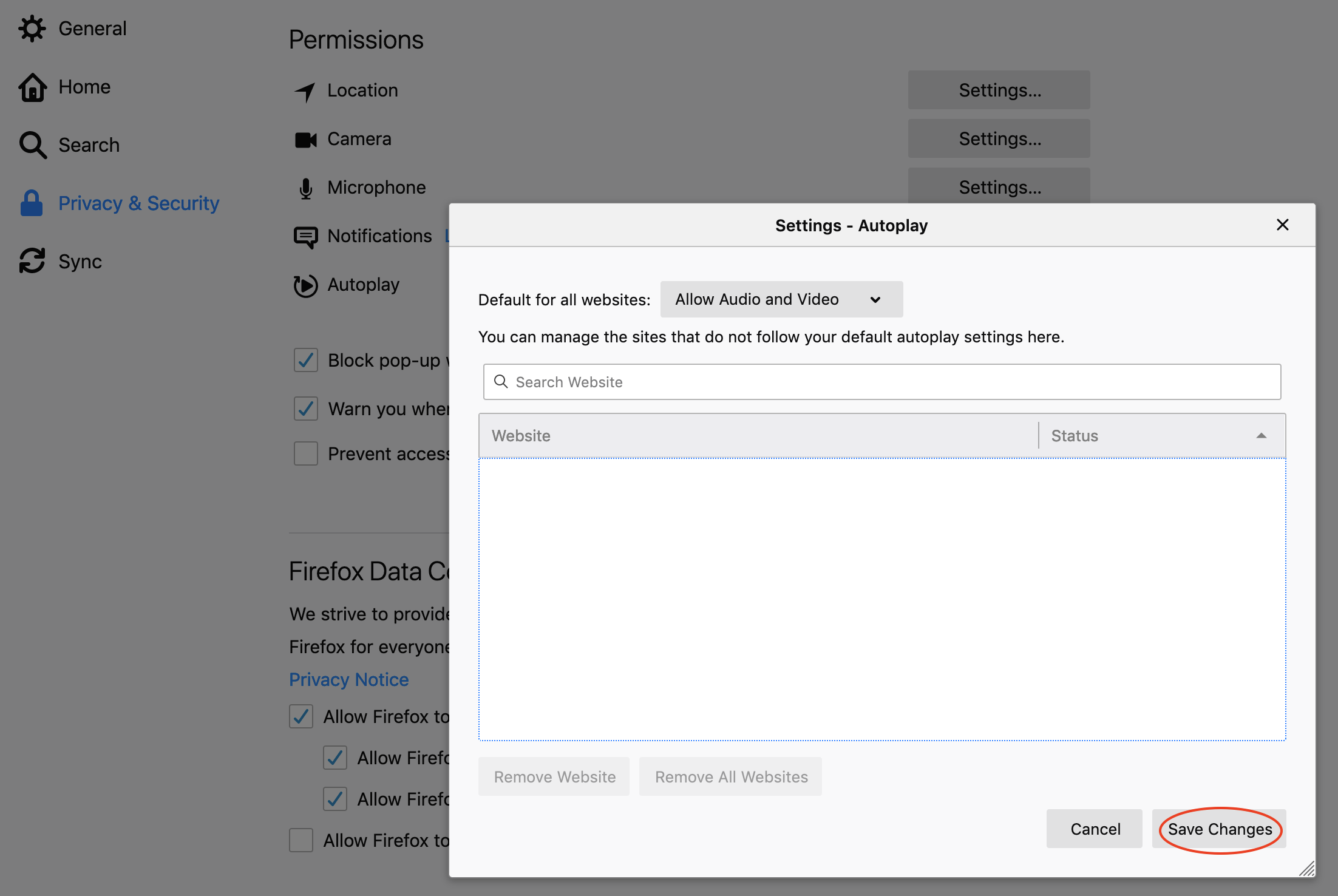Click the Save Changes button
This screenshot has height=896, width=1338.
1220,829
